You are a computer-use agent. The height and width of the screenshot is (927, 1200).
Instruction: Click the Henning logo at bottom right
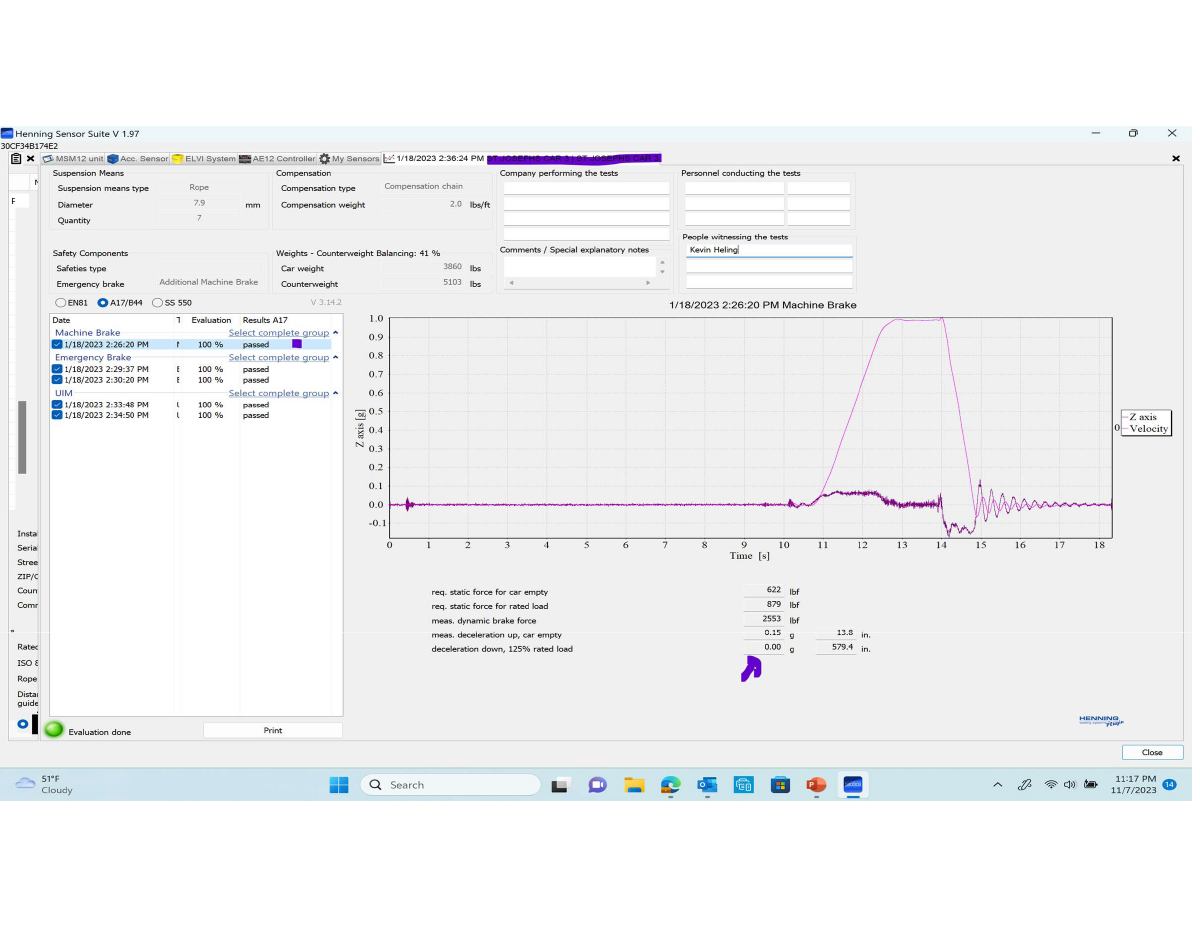click(x=1101, y=720)
